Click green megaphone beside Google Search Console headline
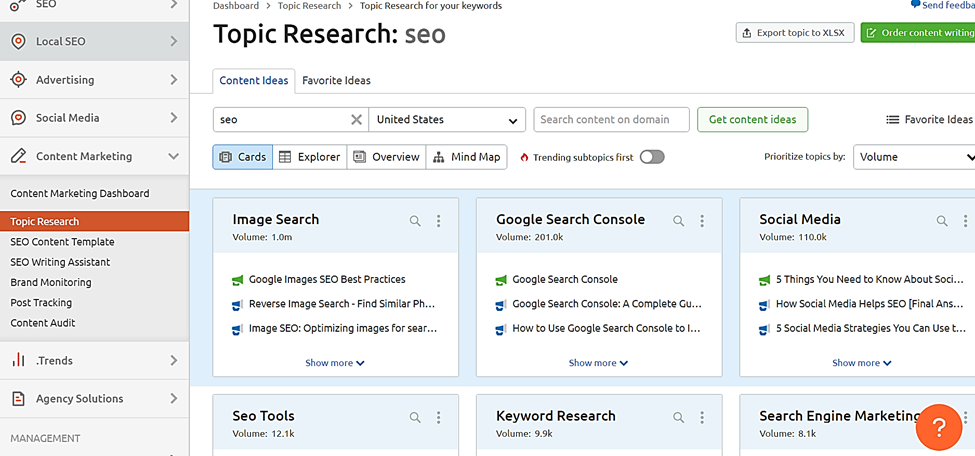The image size is (975, 456). (x=501, y=280)
